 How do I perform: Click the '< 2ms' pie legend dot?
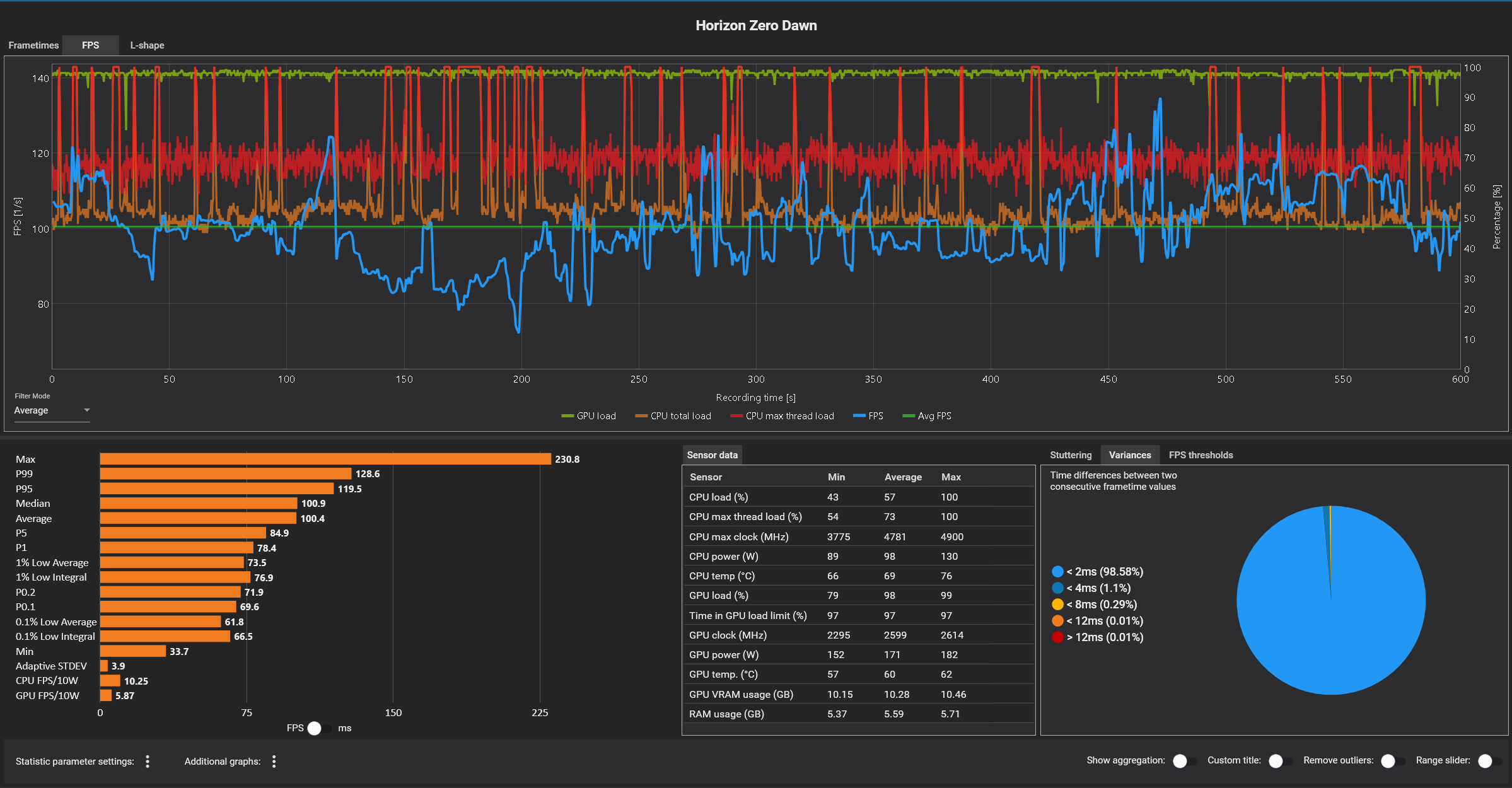coord(1057,572)
